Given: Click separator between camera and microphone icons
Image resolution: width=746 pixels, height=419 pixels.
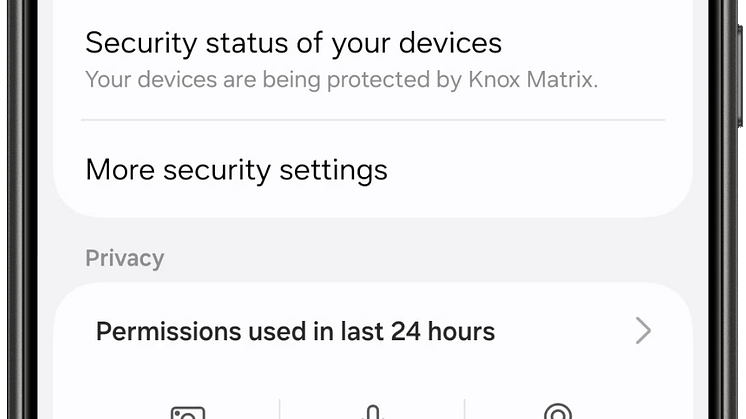Looking at the screenshot, I should pos(280,410).
